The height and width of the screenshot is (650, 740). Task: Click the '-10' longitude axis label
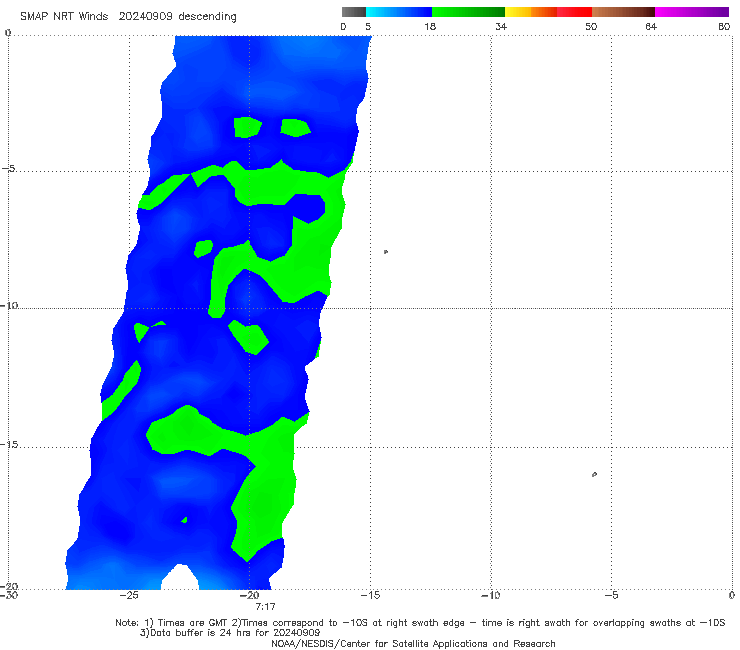491,595
